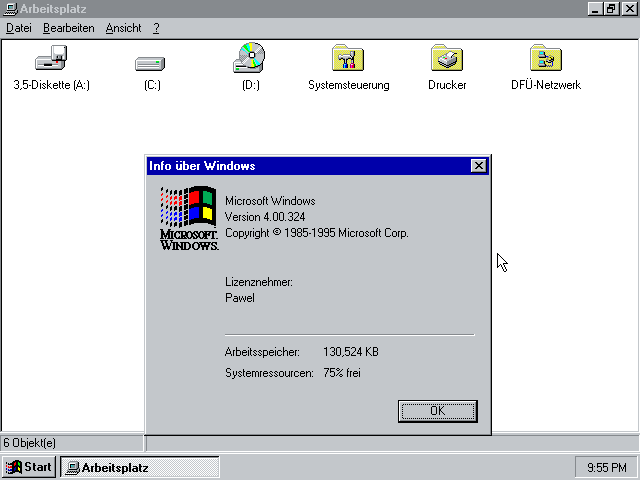The height and width of the screenshot is (480, 640).
Task: Minimize the Arbeitsplatz window
Action: (595, 9)
